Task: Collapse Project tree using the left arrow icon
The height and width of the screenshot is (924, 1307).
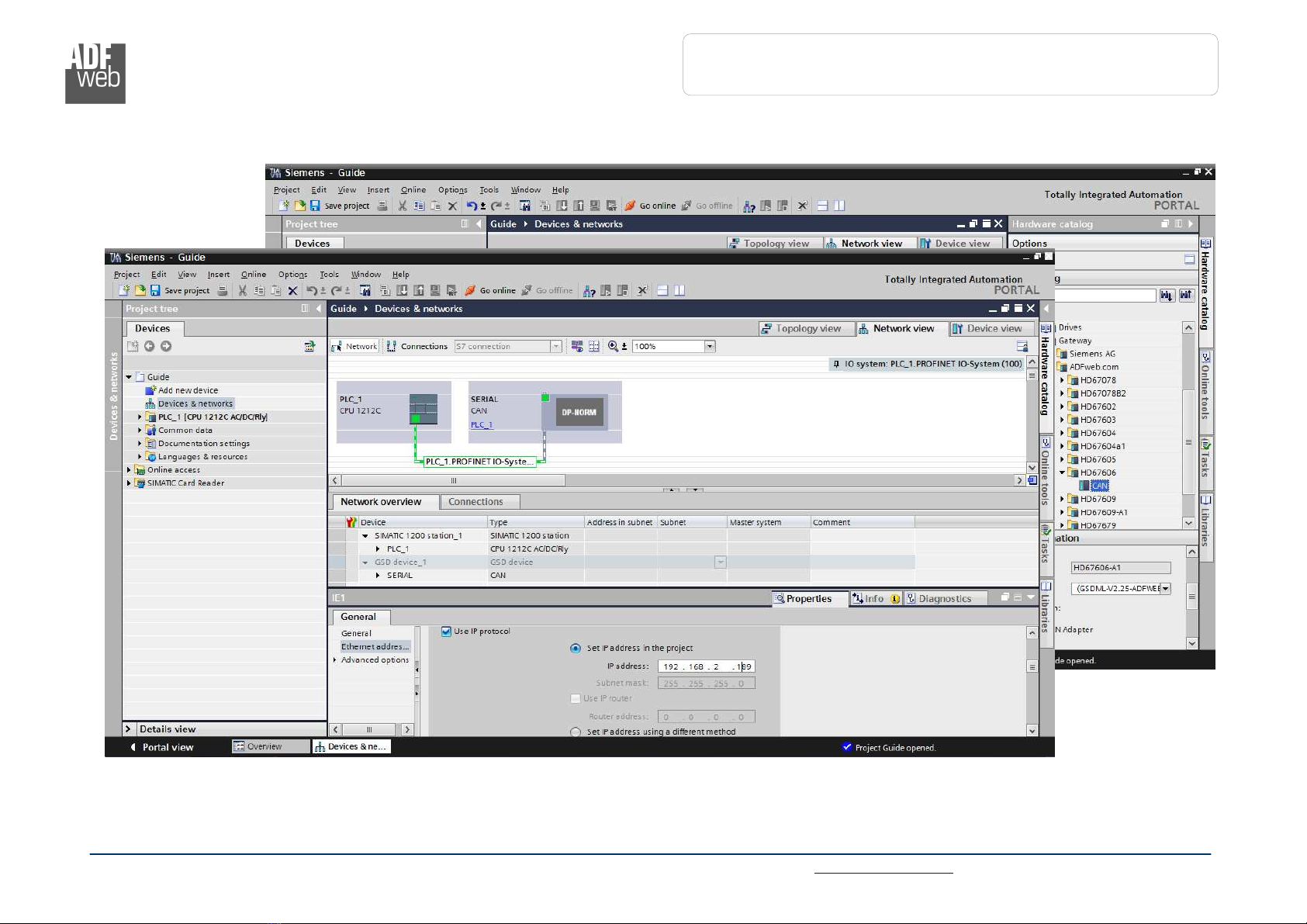Action: click(x=318, y=309)
